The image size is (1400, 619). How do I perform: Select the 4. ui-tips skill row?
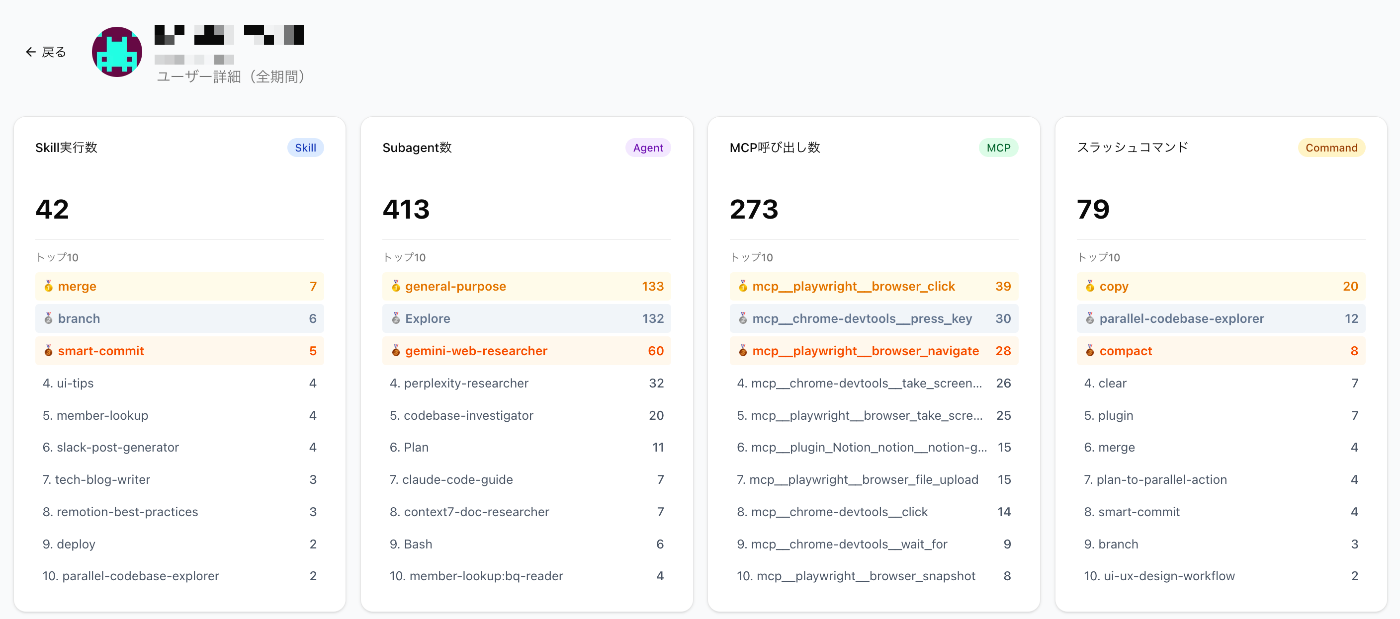[x=179, y=383]
